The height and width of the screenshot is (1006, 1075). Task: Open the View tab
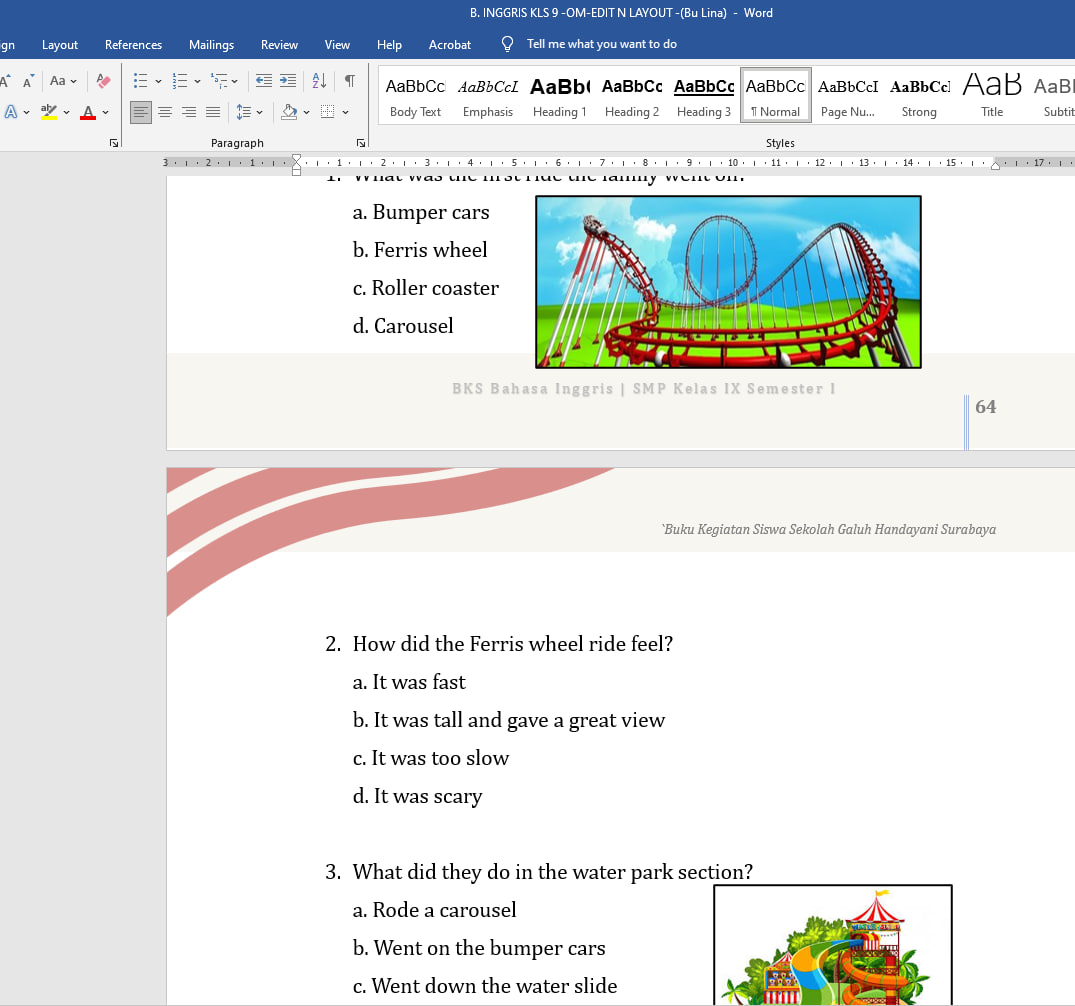(x=337, y=45)
